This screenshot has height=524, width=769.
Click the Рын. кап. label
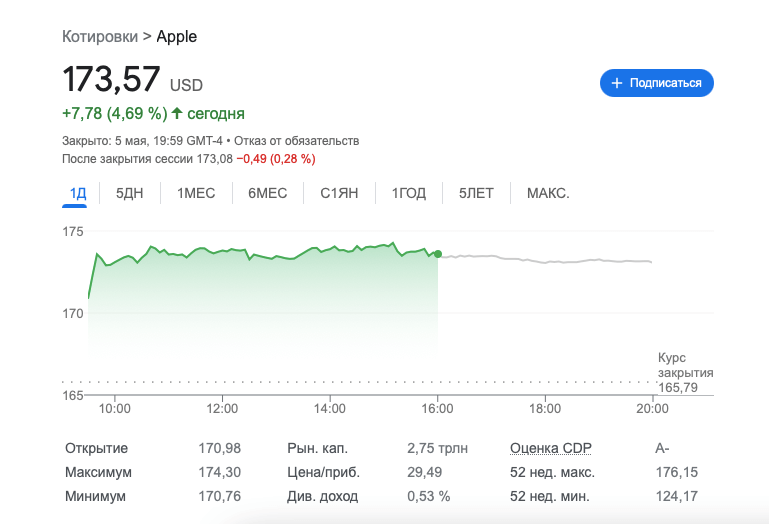coord(317,448)
